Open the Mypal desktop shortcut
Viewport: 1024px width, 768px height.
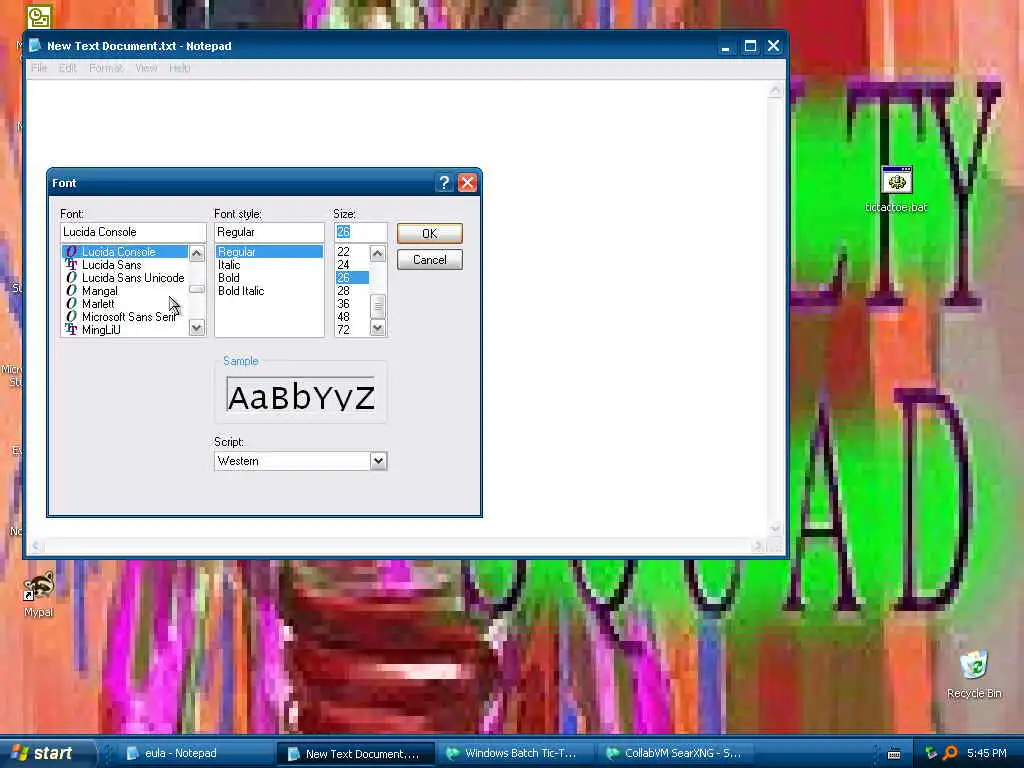click(39, 594)
